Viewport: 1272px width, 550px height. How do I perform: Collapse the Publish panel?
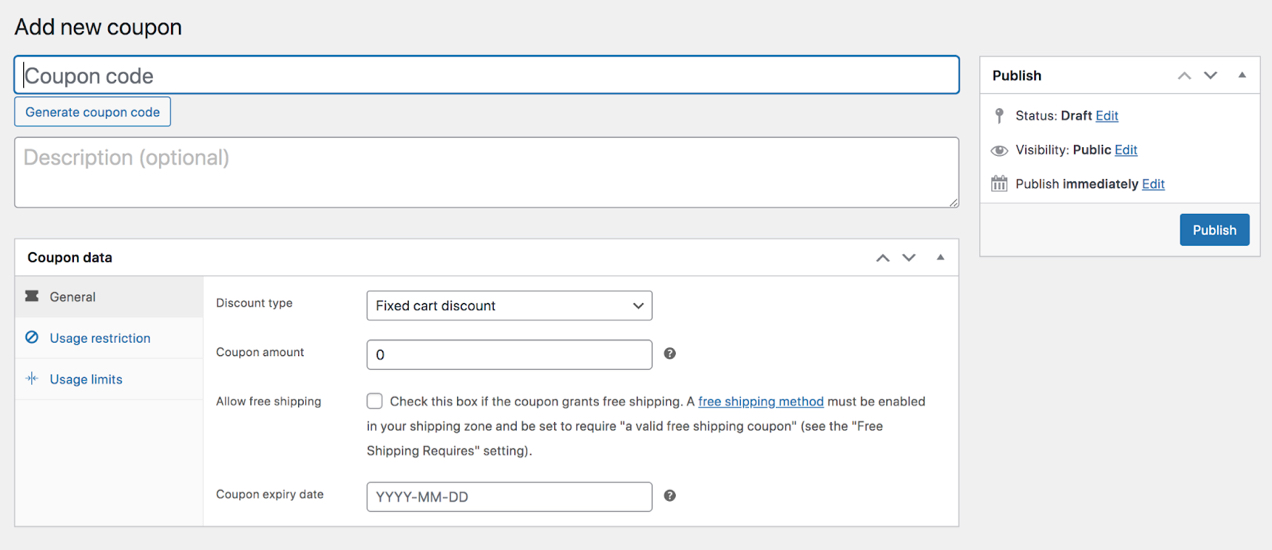coord(1242,76)
